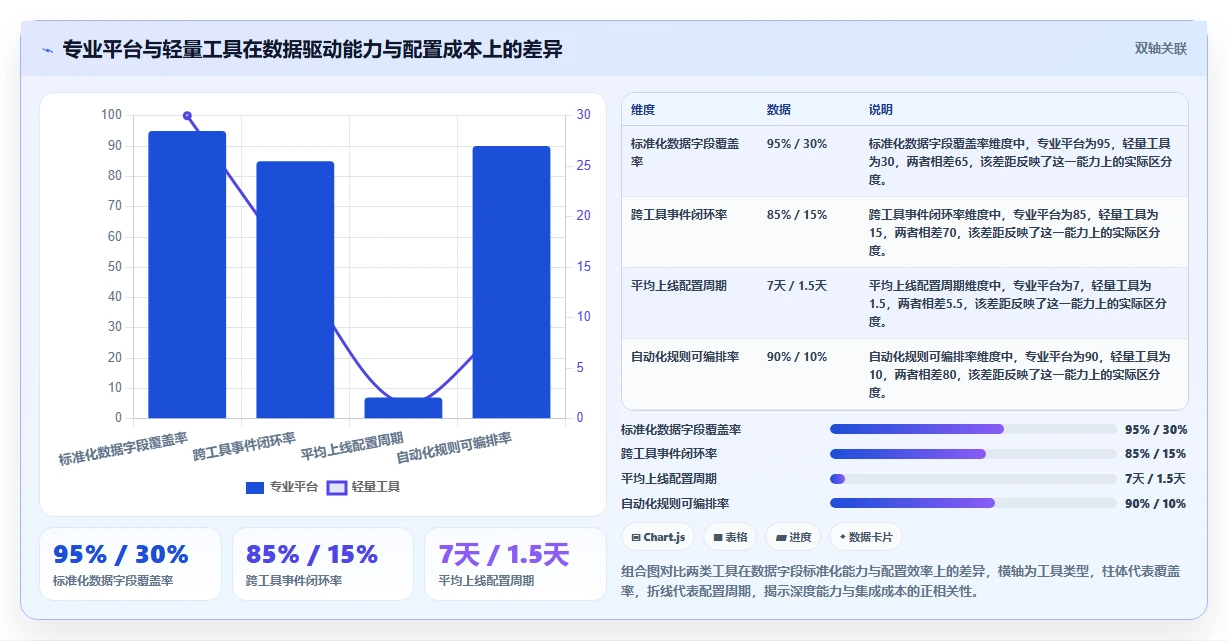Click the 7天 / 1.5天 progress value
Viewport: 1228px width, 641px height.
coord(1155,479)
